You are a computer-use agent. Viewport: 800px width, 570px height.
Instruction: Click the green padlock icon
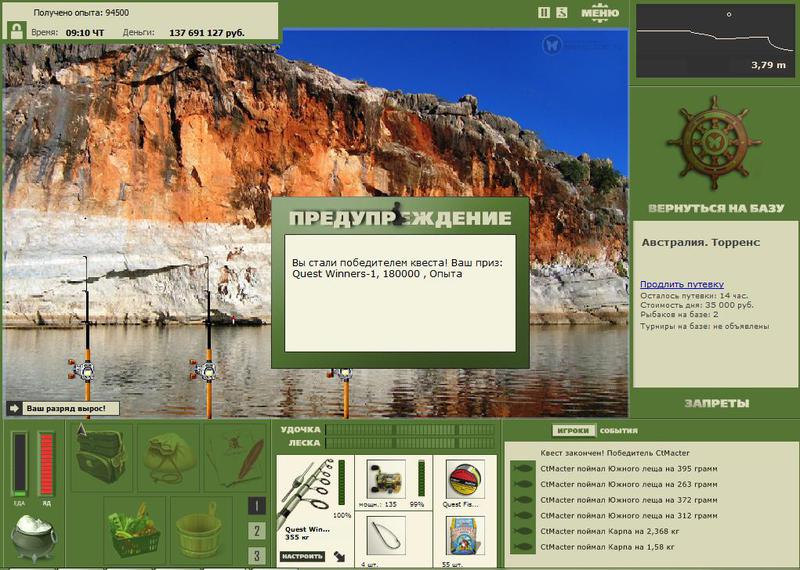pyautogui.click(x=17, y=31)
